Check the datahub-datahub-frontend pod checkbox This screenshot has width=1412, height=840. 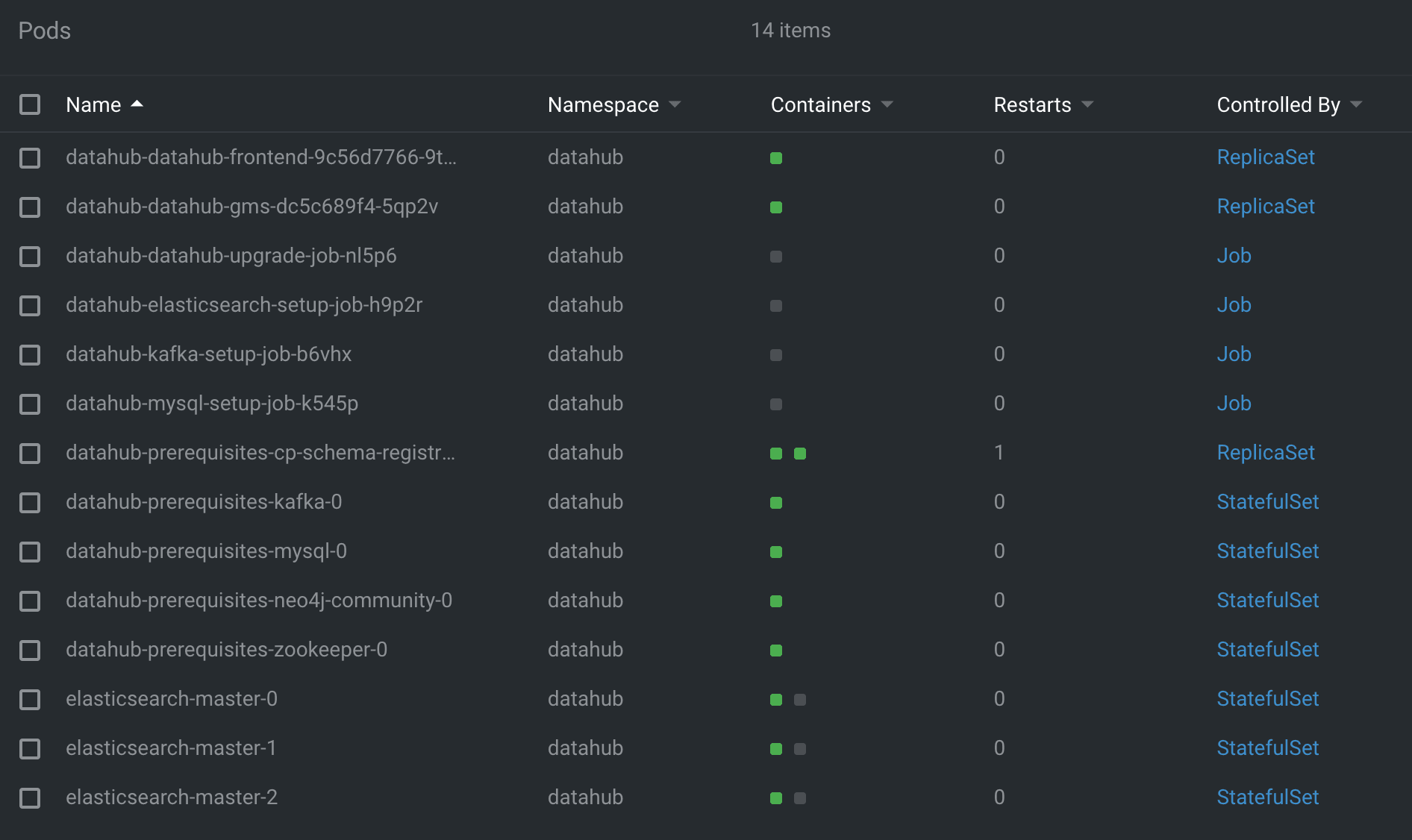click(x=30, y=157)
